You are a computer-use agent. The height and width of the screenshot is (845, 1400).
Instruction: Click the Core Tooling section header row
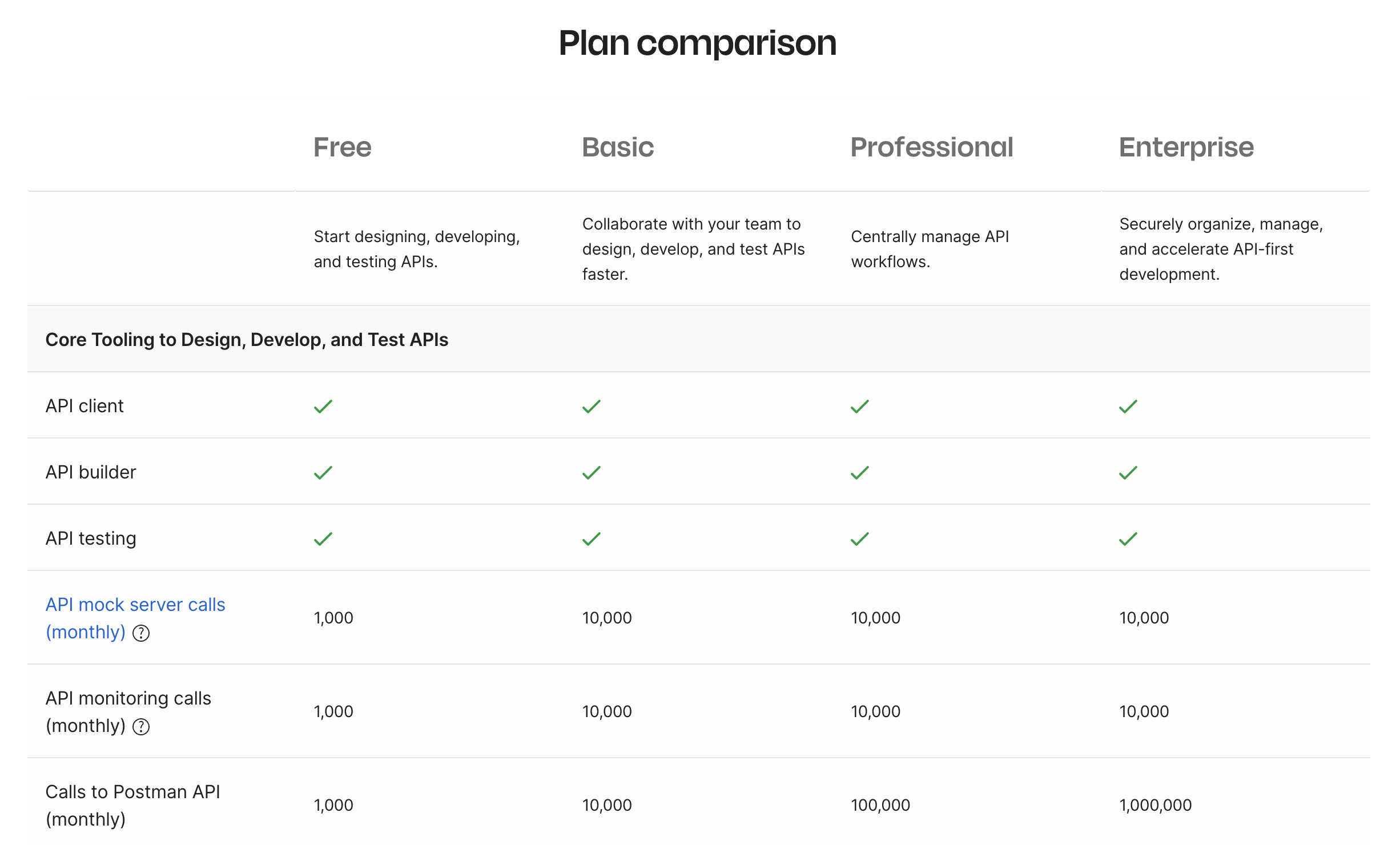(x=699, y=339)
